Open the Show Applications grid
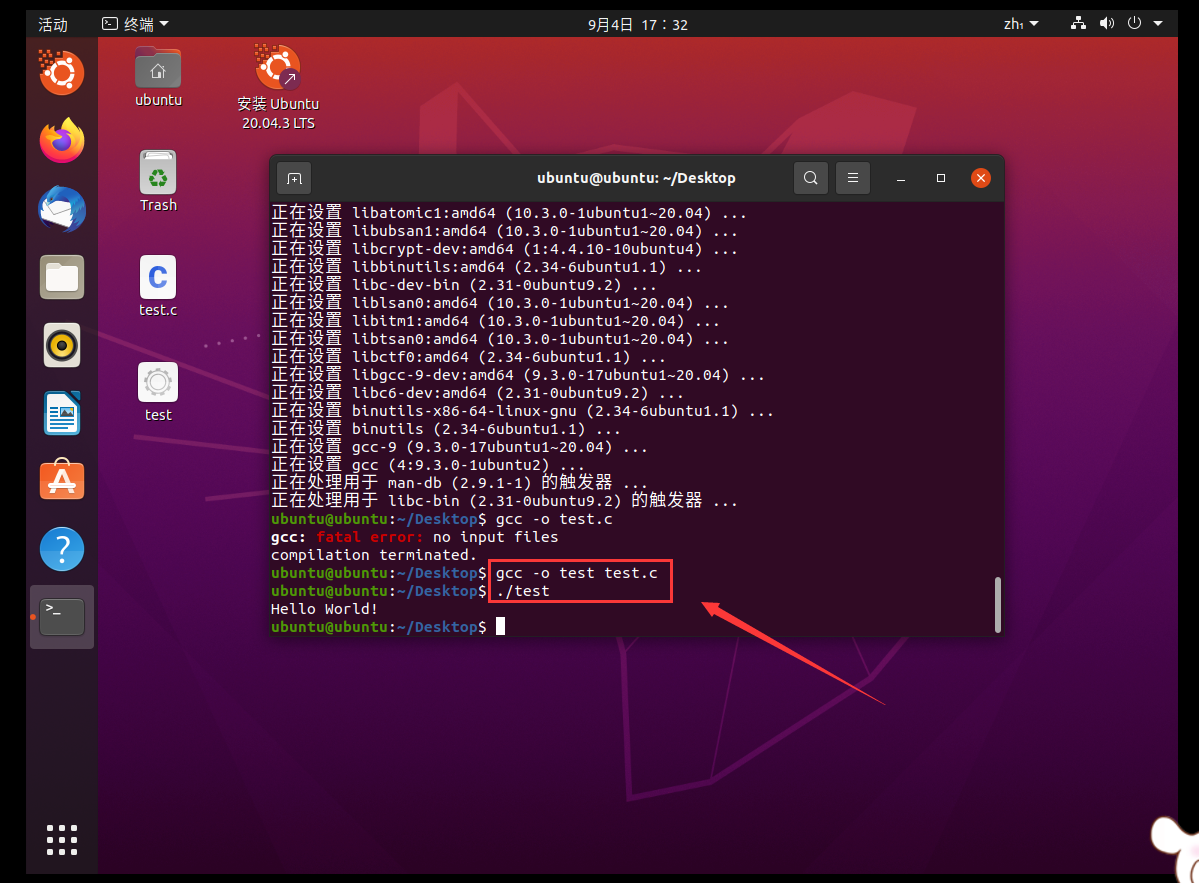 coord(61,840)
